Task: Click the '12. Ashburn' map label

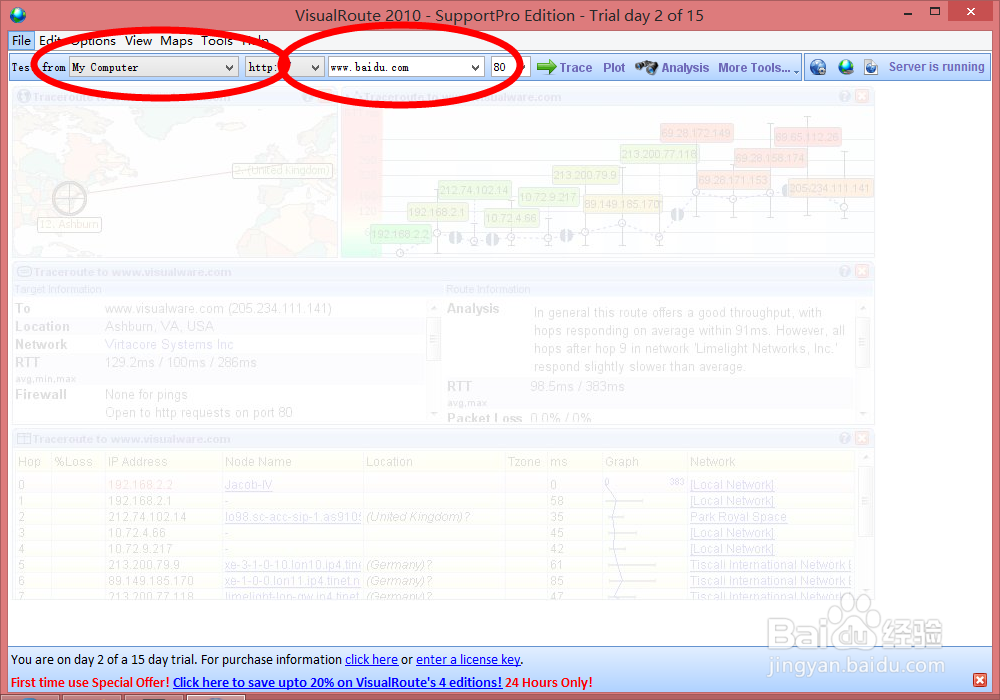Action: (x=70, y=224)
